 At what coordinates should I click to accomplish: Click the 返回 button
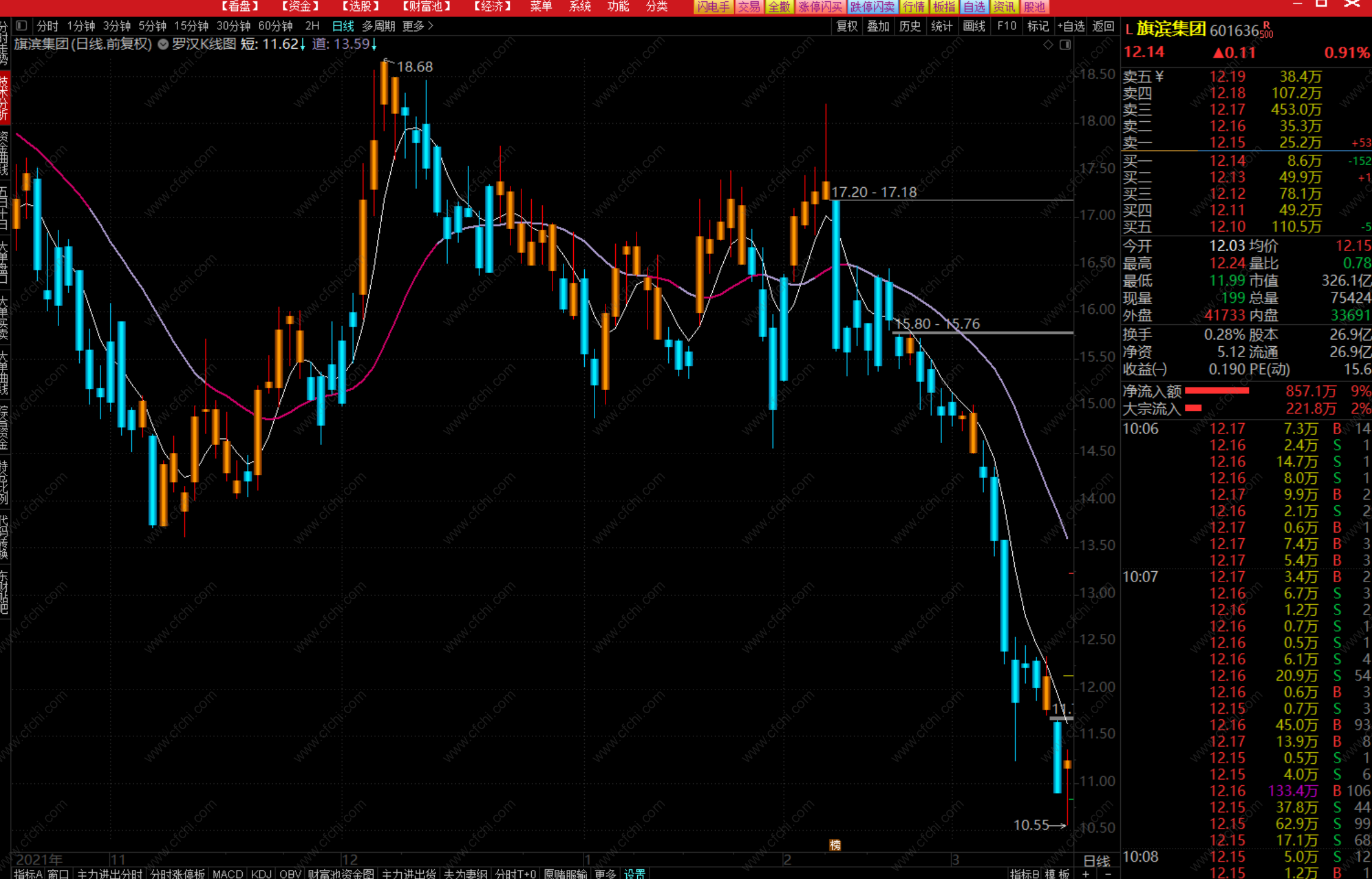[x=1103, y=26]
